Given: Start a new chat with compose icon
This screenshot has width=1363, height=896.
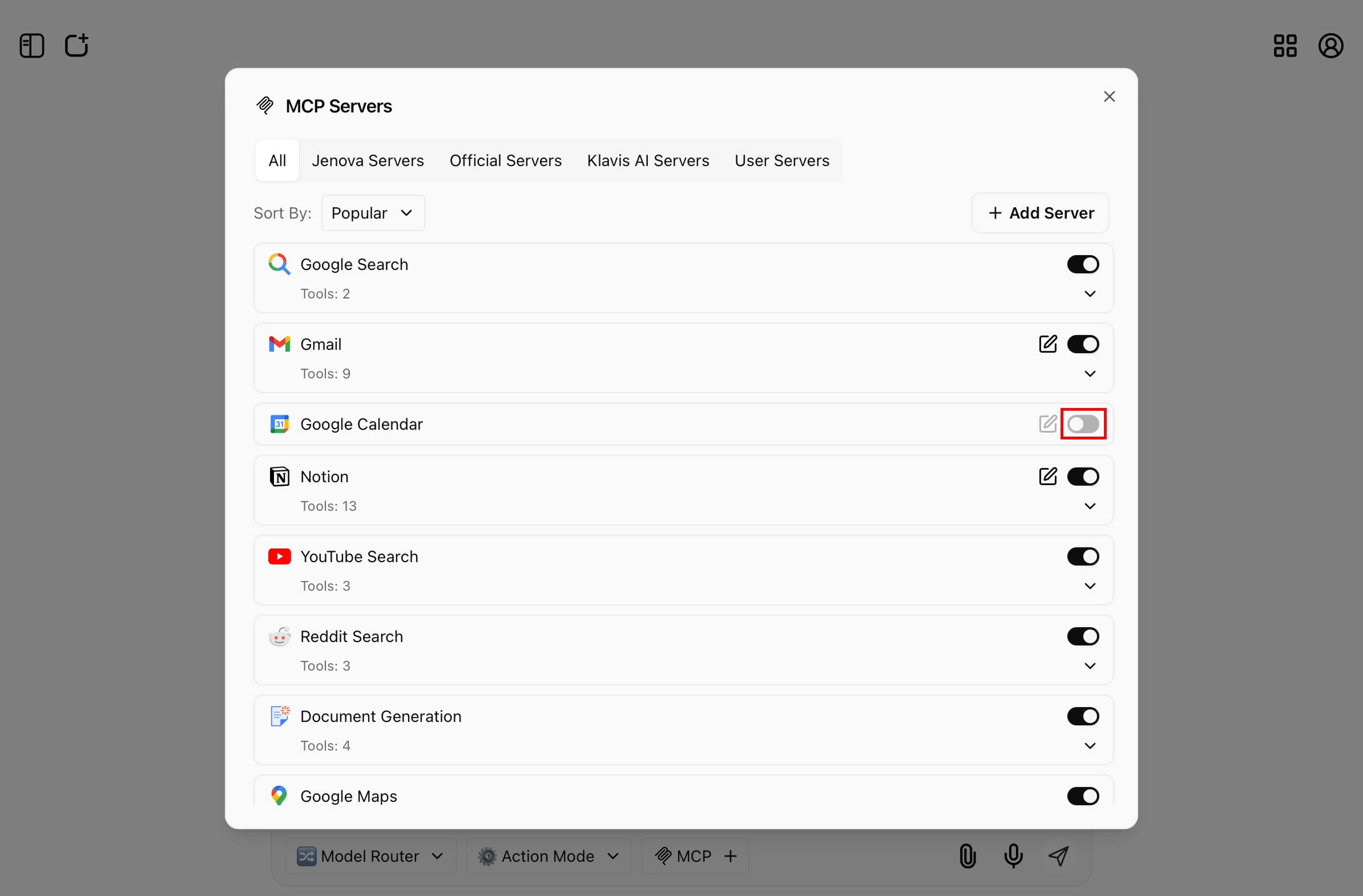Looking at the screenshot, I should pos(76,45).
